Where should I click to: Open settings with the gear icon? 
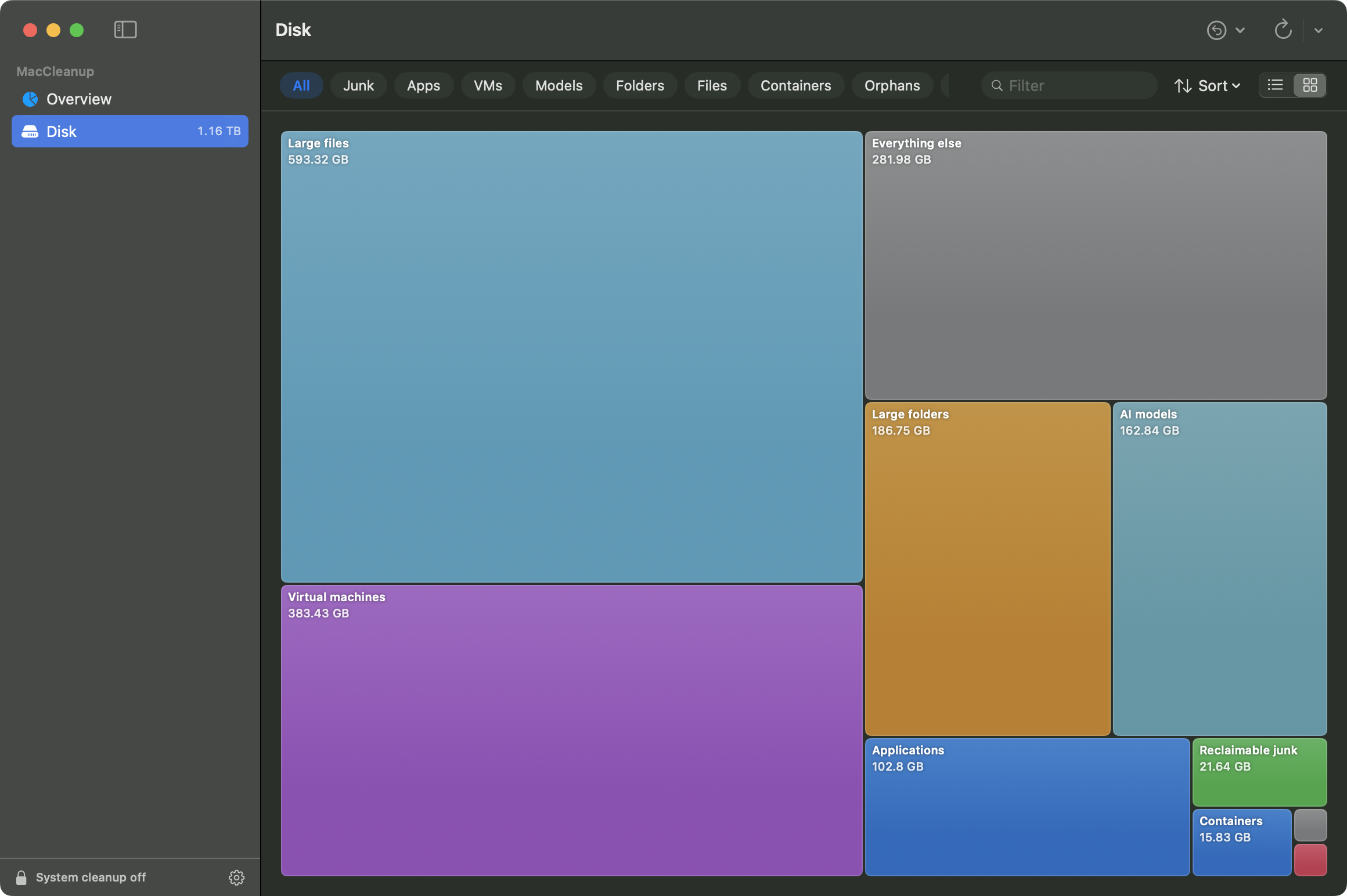[x=236, y=877]
